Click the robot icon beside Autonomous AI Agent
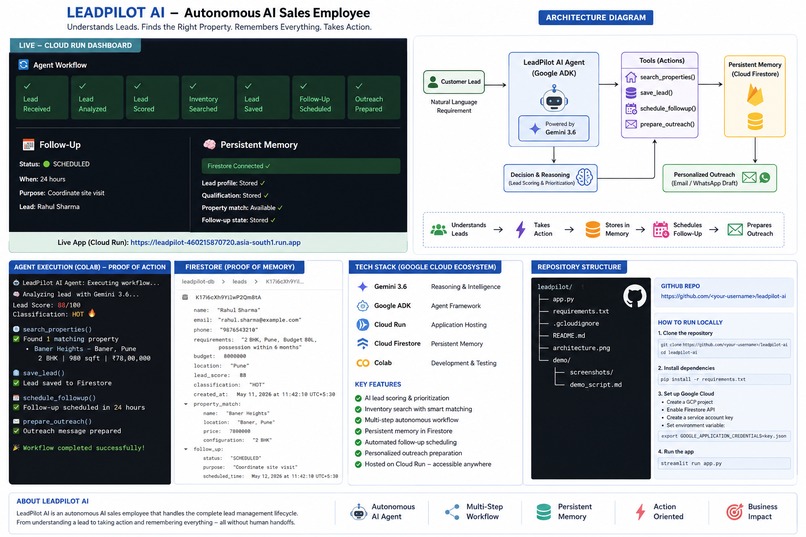The image size is (806, 537). click(358, 512)
